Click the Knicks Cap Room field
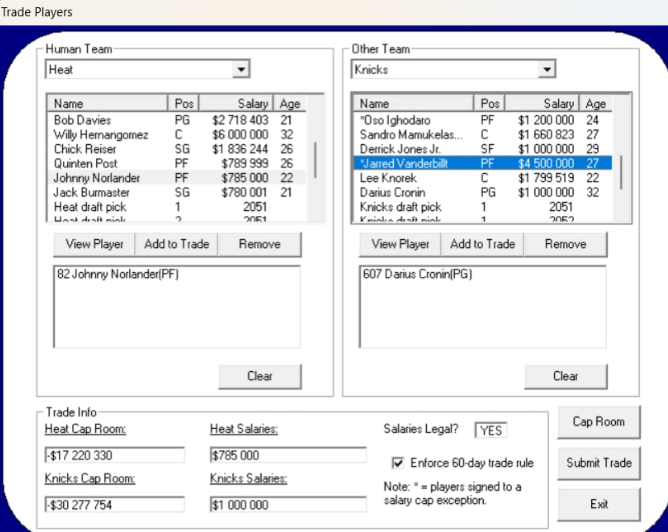668x532 pixels. [115, 505]
